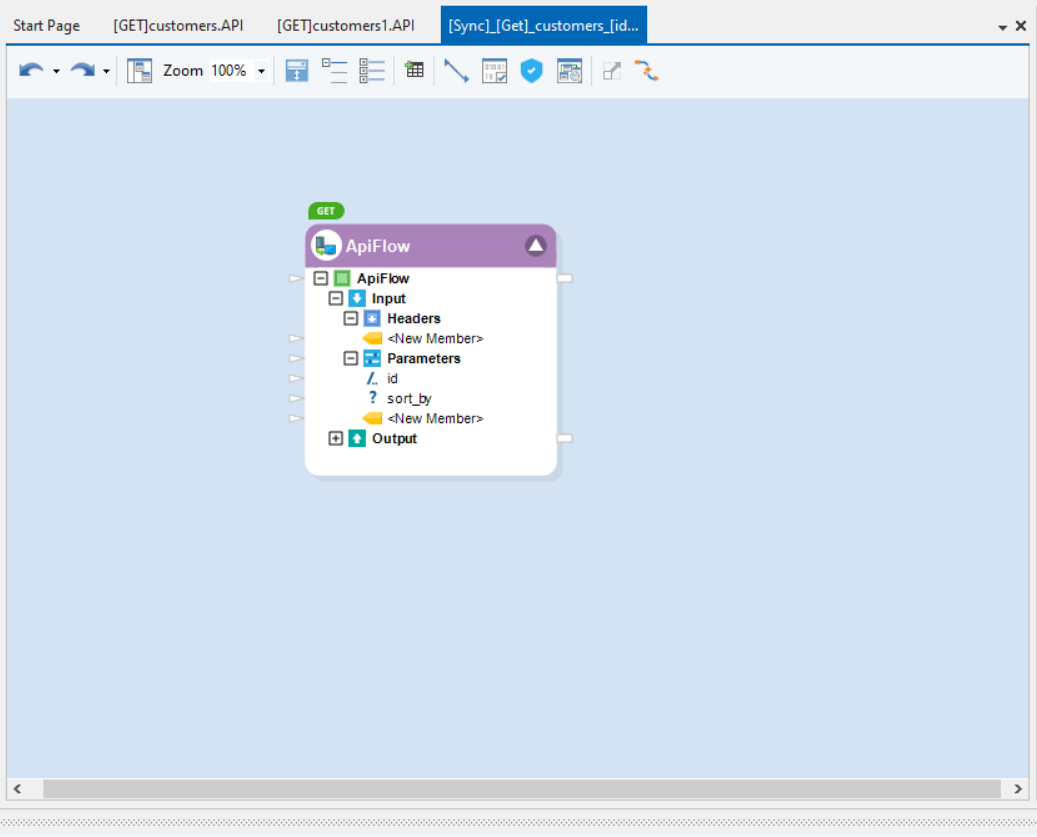Open the Undo history dropdown arrow
The width and height of the screenshot is (1037, 837).
[56, 71]
